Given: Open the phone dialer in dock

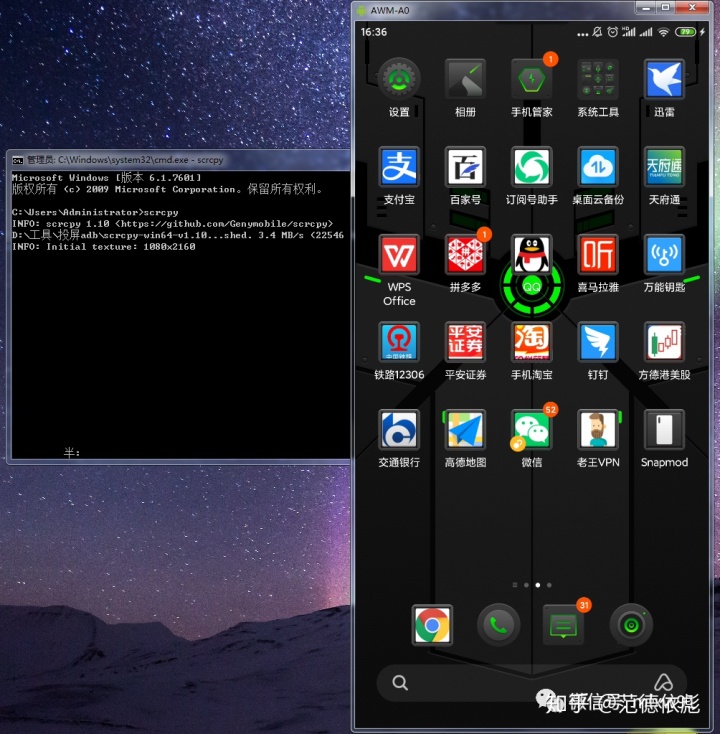Looking at the screenshot, I should pos(499,625).
